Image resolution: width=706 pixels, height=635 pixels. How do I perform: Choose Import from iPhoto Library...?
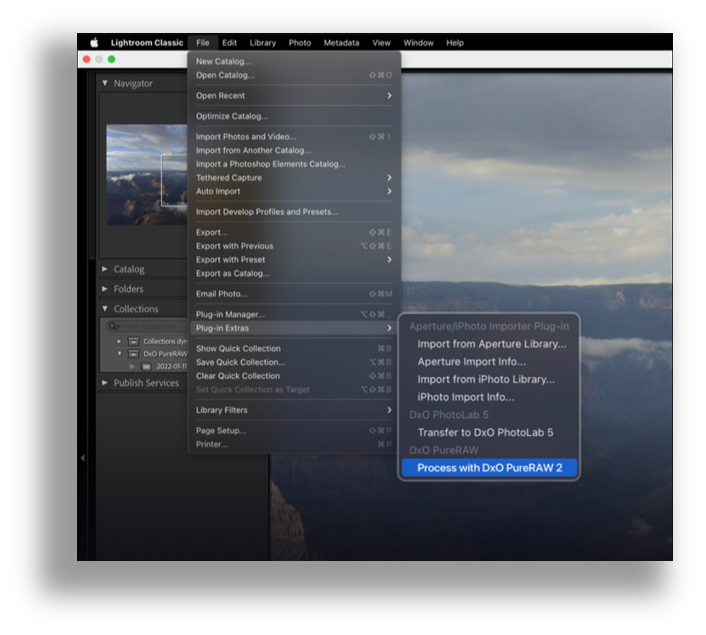click(489, 379)
